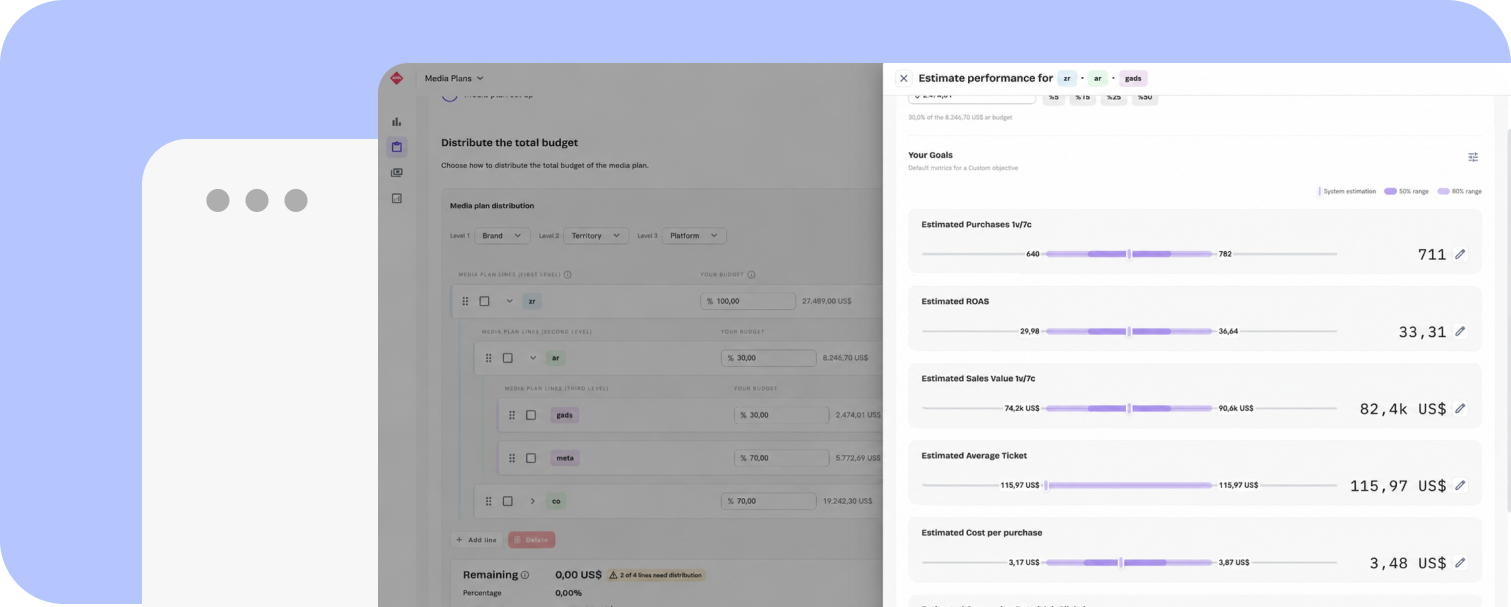Viewport: 1511px width, 607px height.
Task: Choose the %25 budget preset
Action: coord(1113,97)
